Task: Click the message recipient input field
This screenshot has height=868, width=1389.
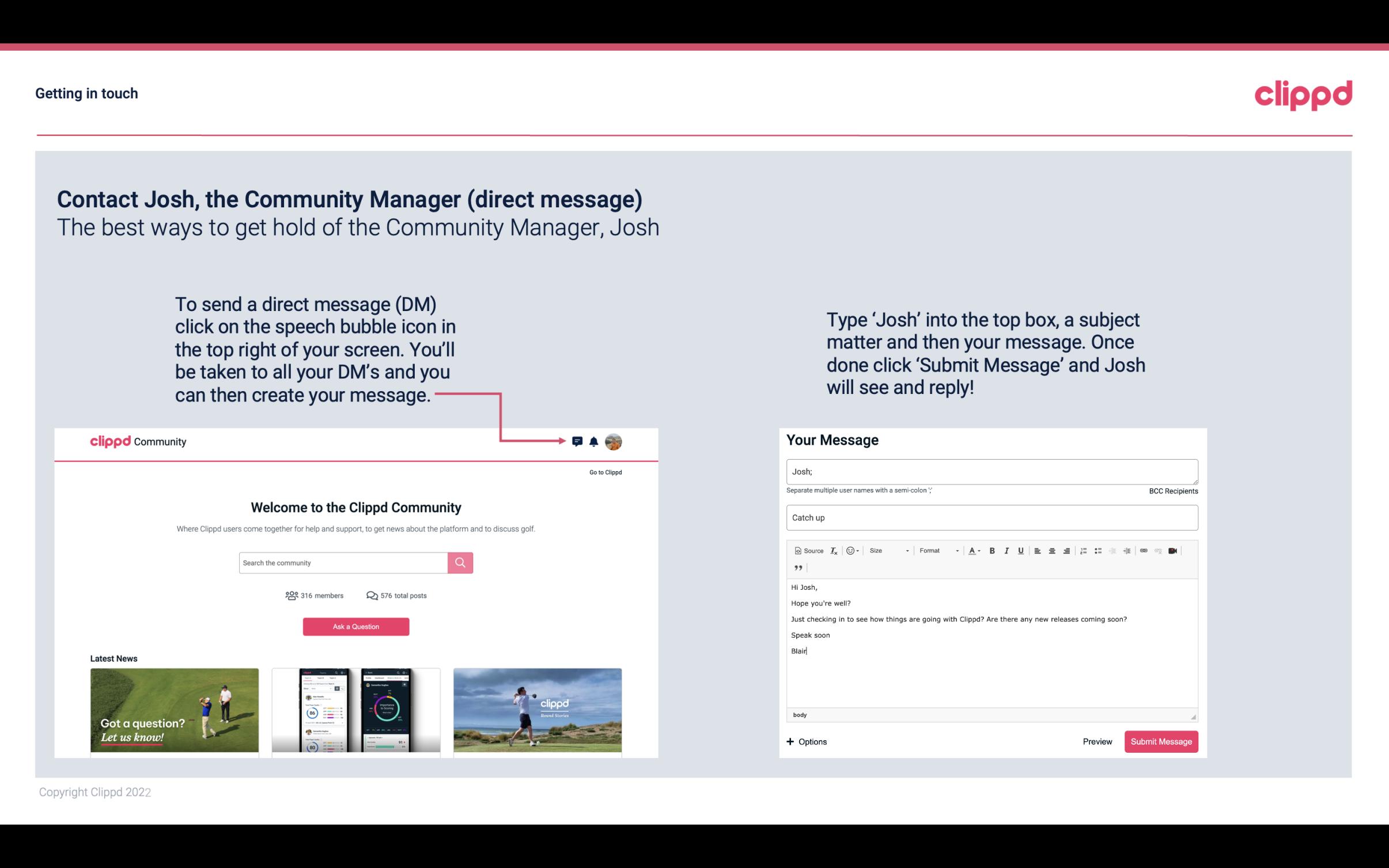Action: click(992, 471)
